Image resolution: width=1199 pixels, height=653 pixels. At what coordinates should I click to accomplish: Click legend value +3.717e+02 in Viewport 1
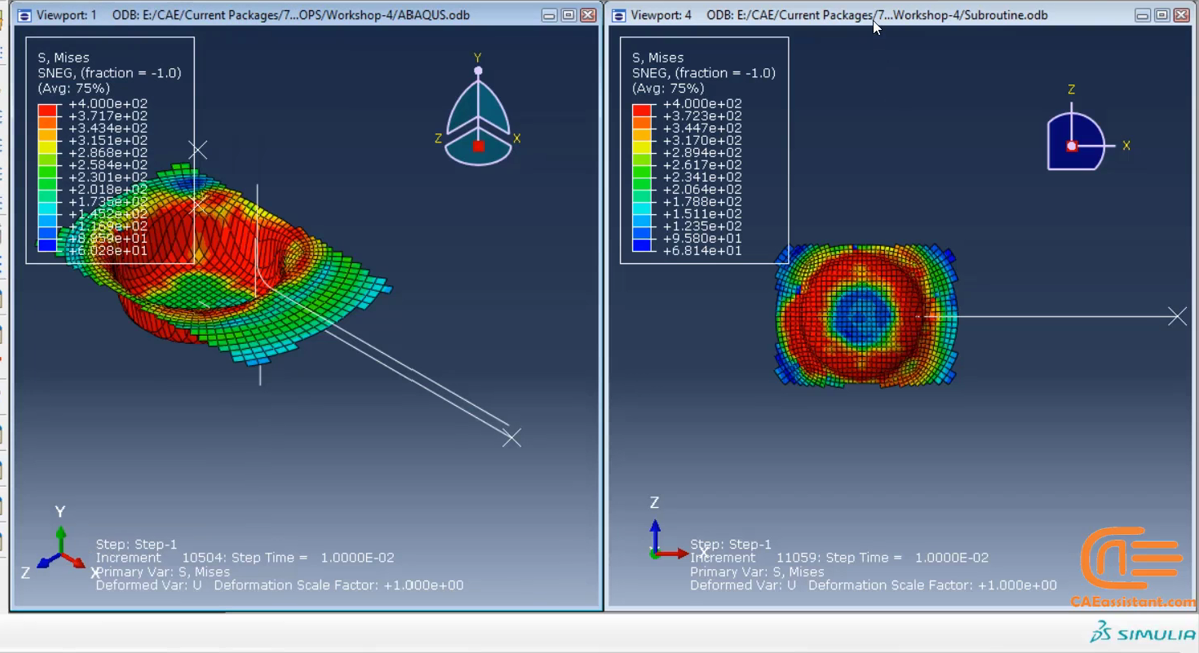(108, 116)
